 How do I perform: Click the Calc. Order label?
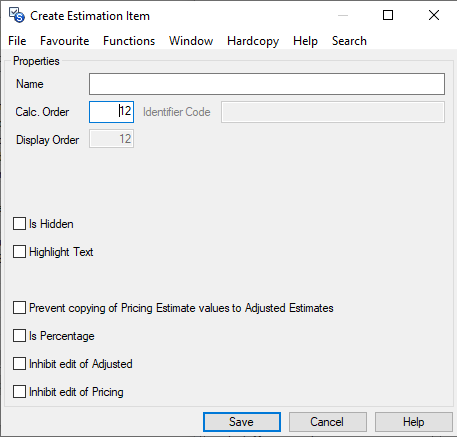(x=42, y=112)
